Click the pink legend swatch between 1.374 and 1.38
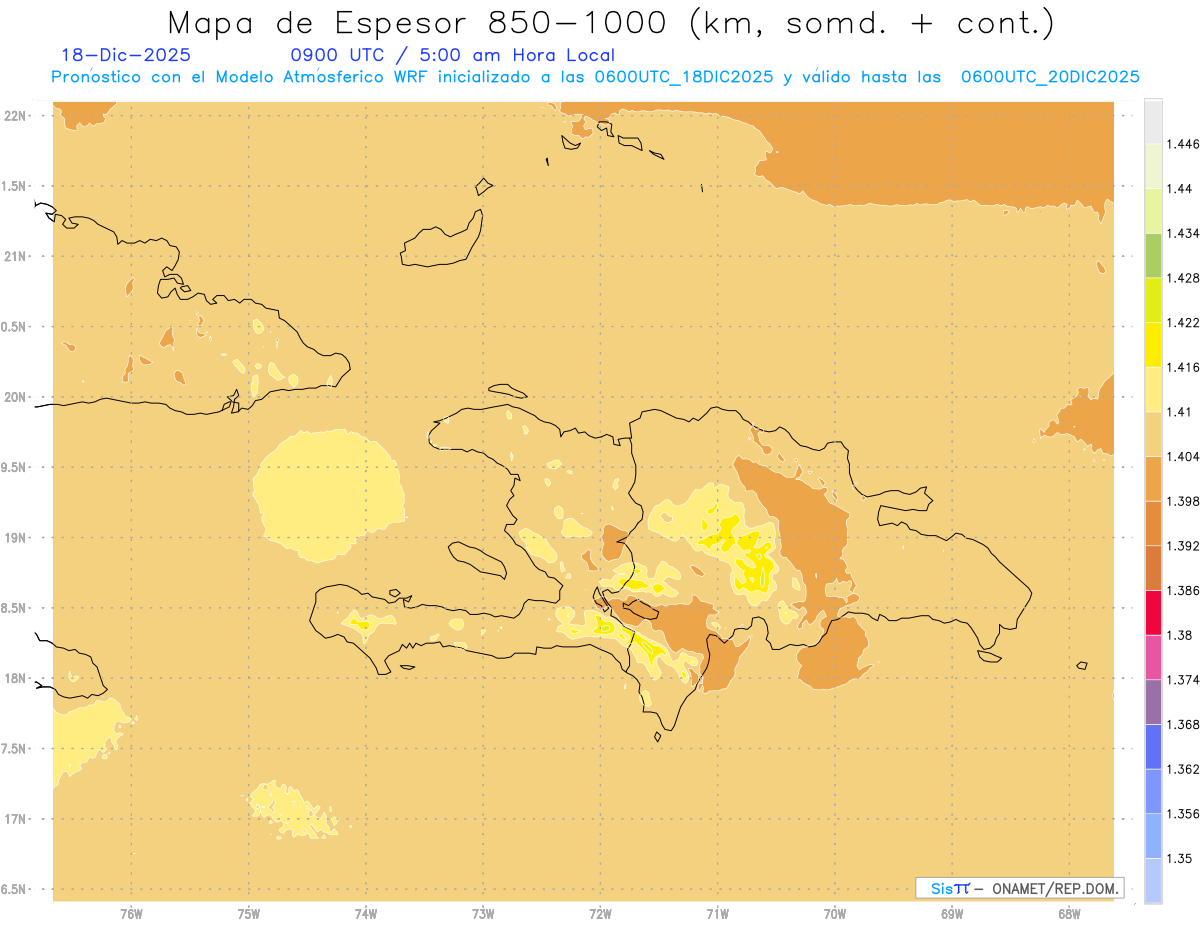1200x927 pixels. pyautogui.click(x=1153, y=657)
